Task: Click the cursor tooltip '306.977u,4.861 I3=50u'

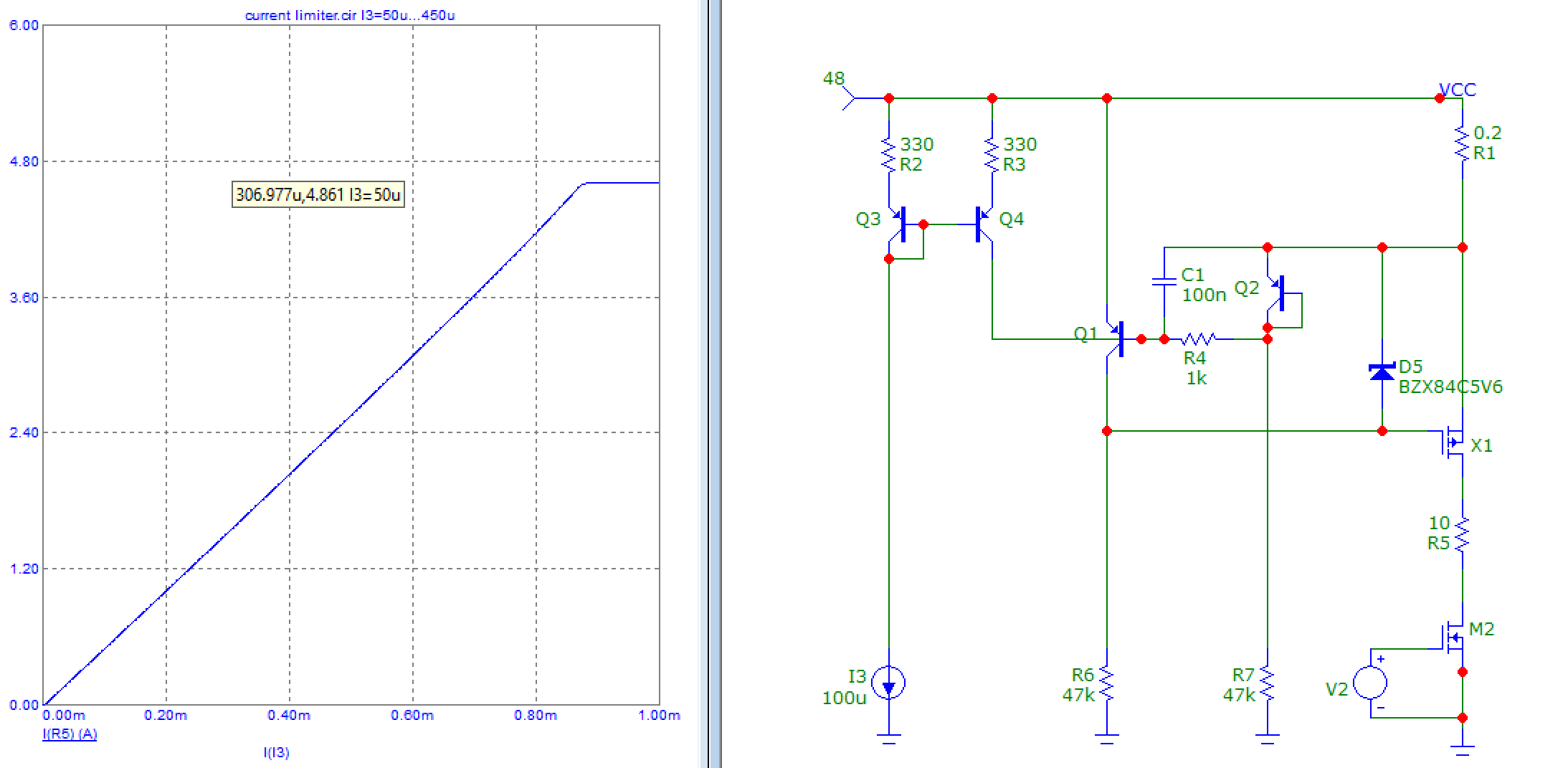Action: (x=318, y=194)
